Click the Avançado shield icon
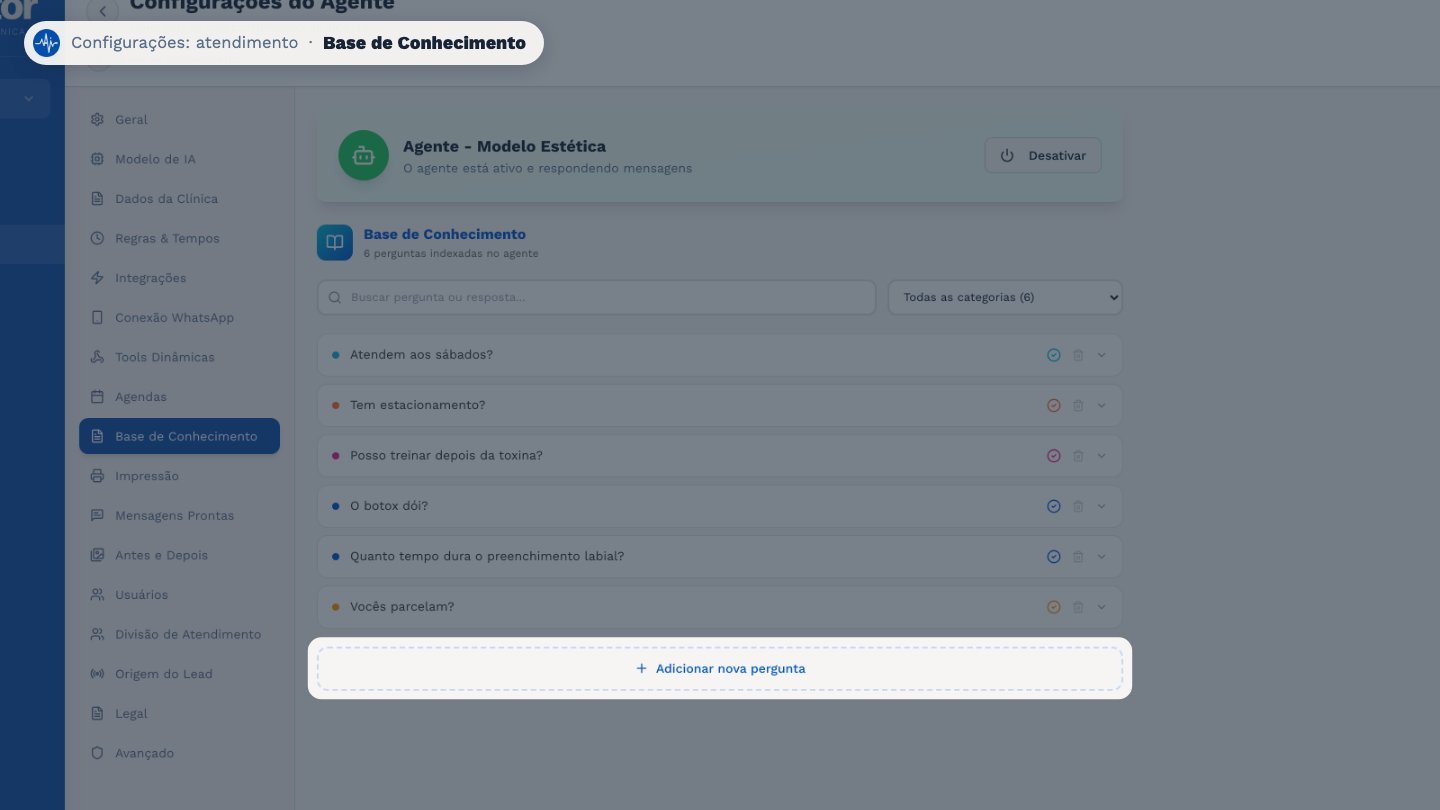Viewport: 1440px width, 810px height. (97, 753)
